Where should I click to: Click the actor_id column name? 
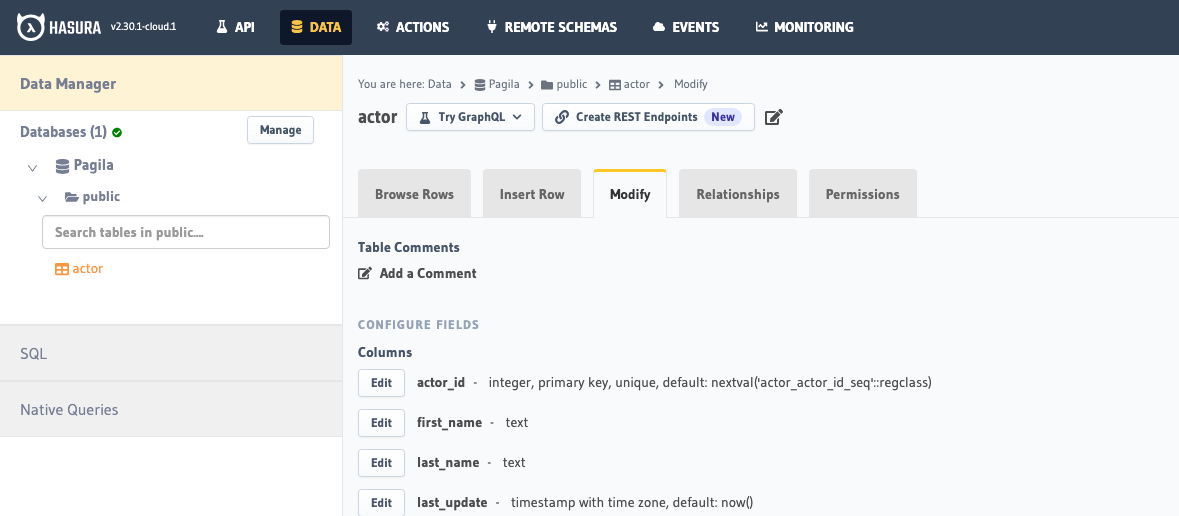point(441,383)
